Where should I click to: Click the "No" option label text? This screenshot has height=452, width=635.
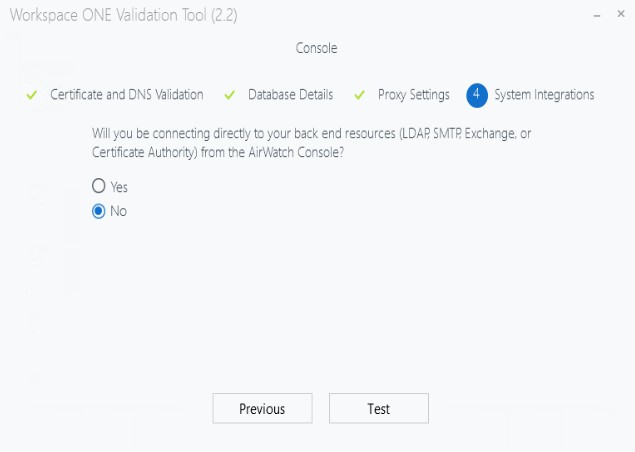[x=119, y=211]
